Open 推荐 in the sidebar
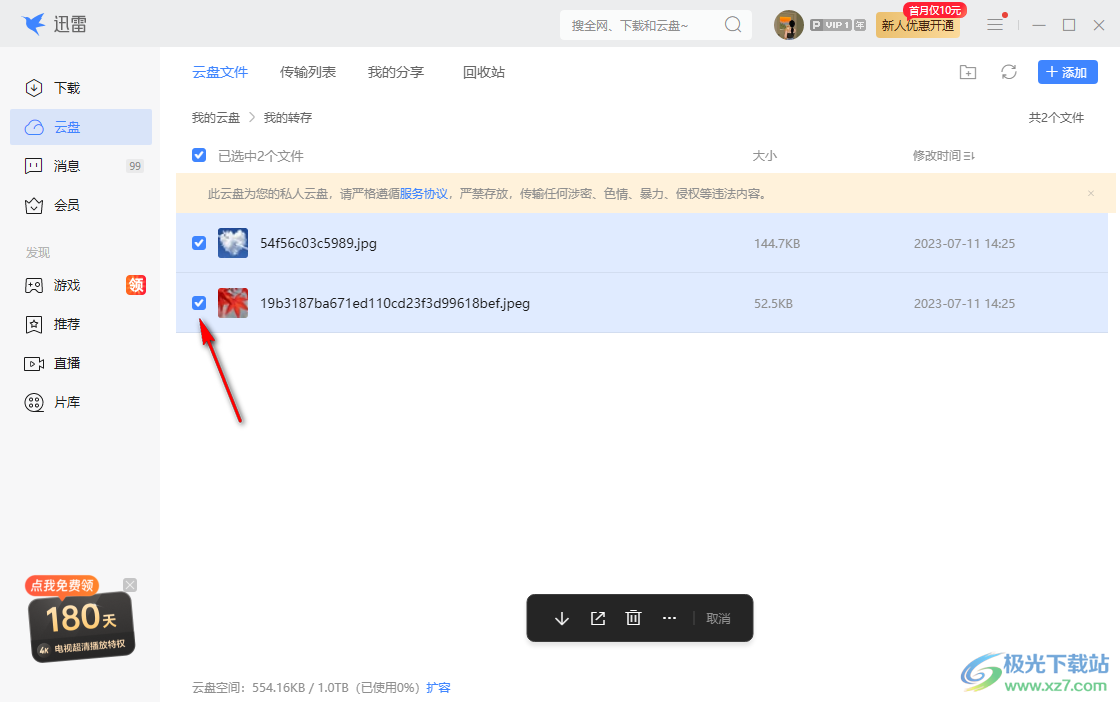1120x702 pixels. (81, 324)
